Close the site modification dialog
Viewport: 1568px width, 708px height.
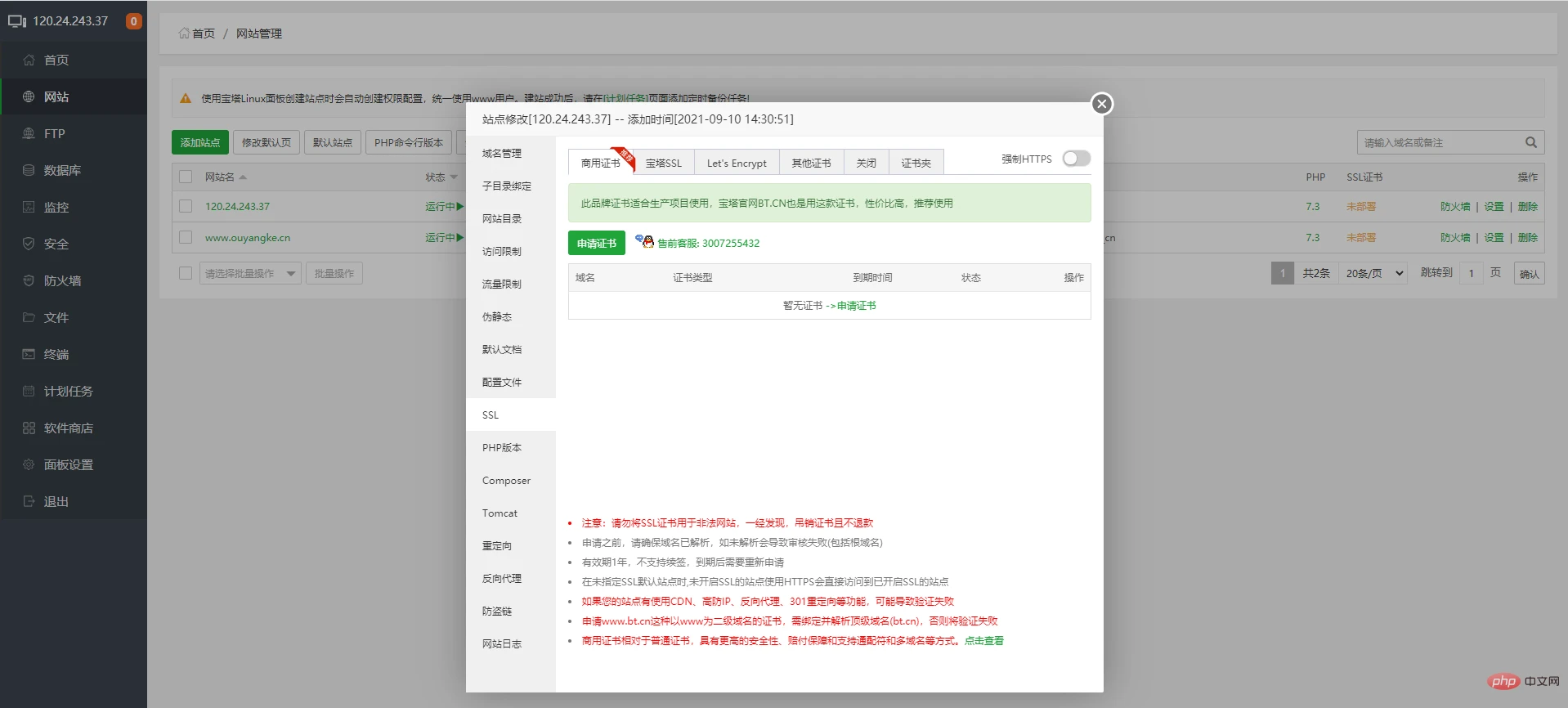point(1102,104)
